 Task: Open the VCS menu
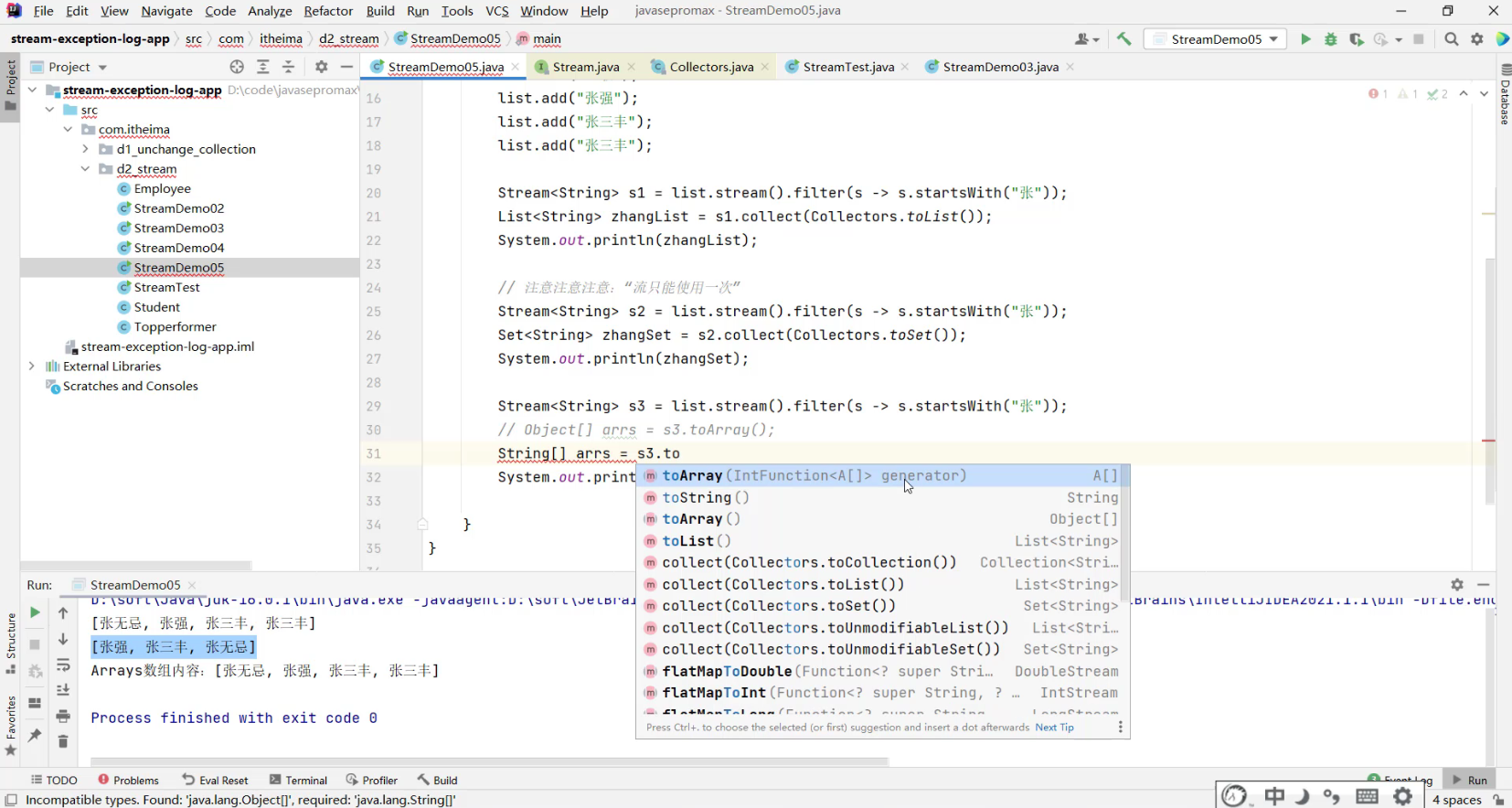coord(496,11)
